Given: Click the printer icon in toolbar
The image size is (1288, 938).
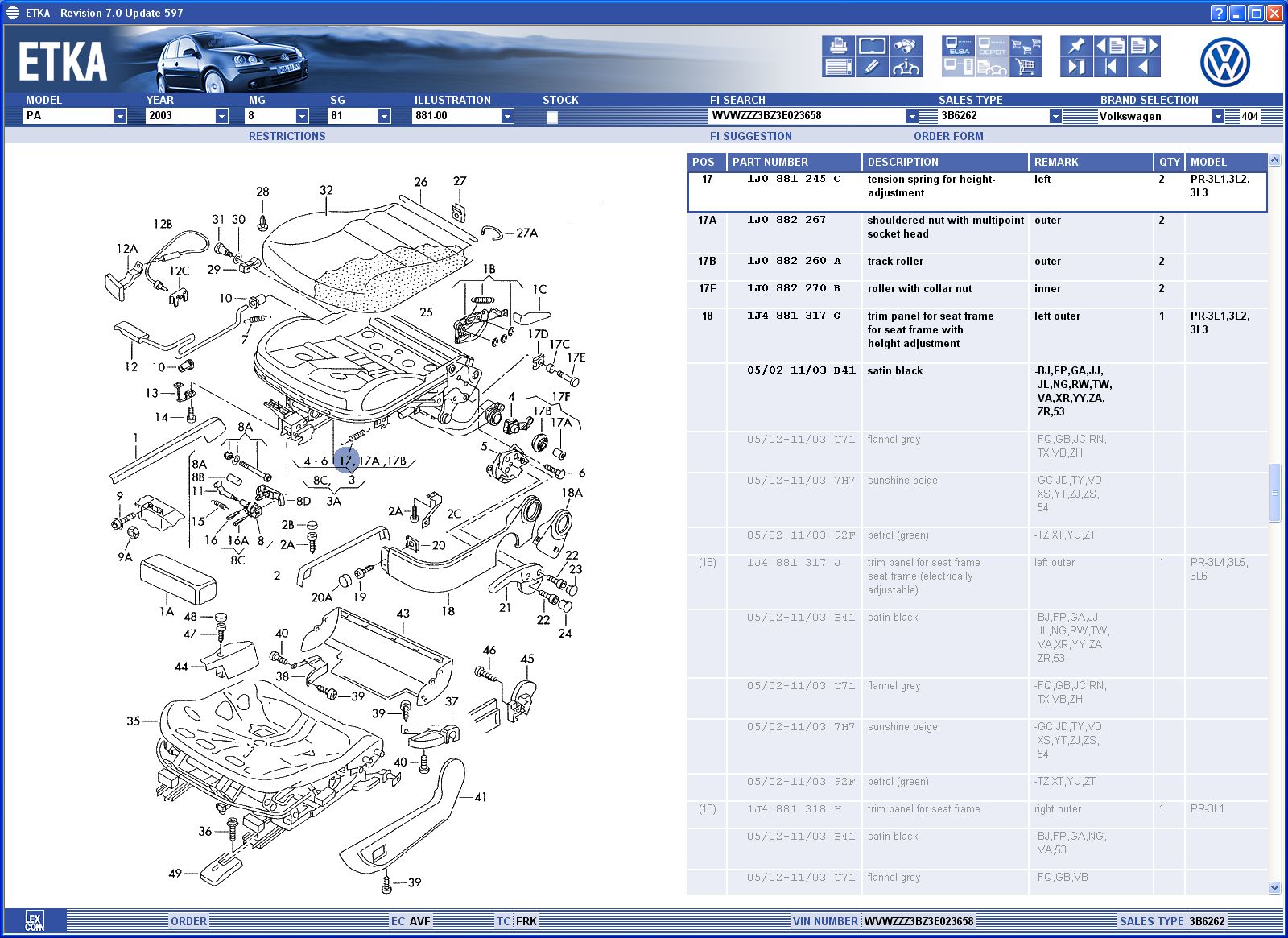Looking at the screenshot, I should click(x=838, y=46).
